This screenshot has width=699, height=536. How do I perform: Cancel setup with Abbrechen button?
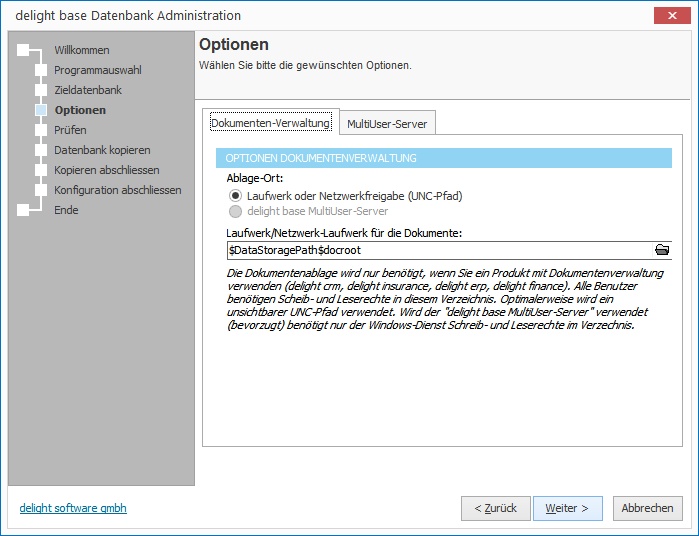coord(647,508)
